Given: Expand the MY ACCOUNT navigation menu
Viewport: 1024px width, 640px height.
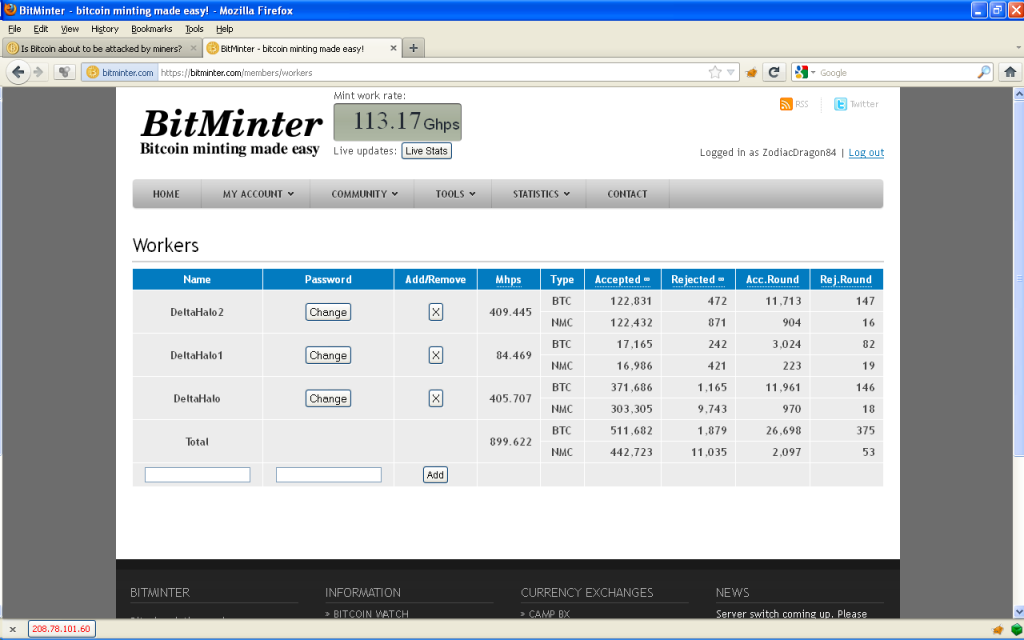Looking at the screenshot, I should tap(258, 194).
